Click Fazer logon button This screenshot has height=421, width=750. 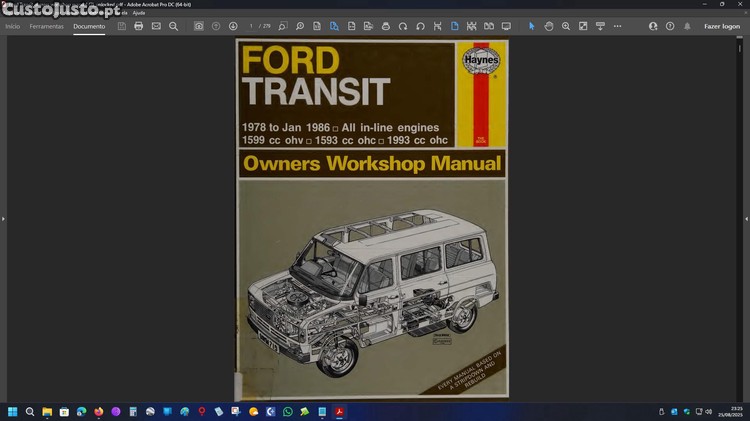point(722,26)
